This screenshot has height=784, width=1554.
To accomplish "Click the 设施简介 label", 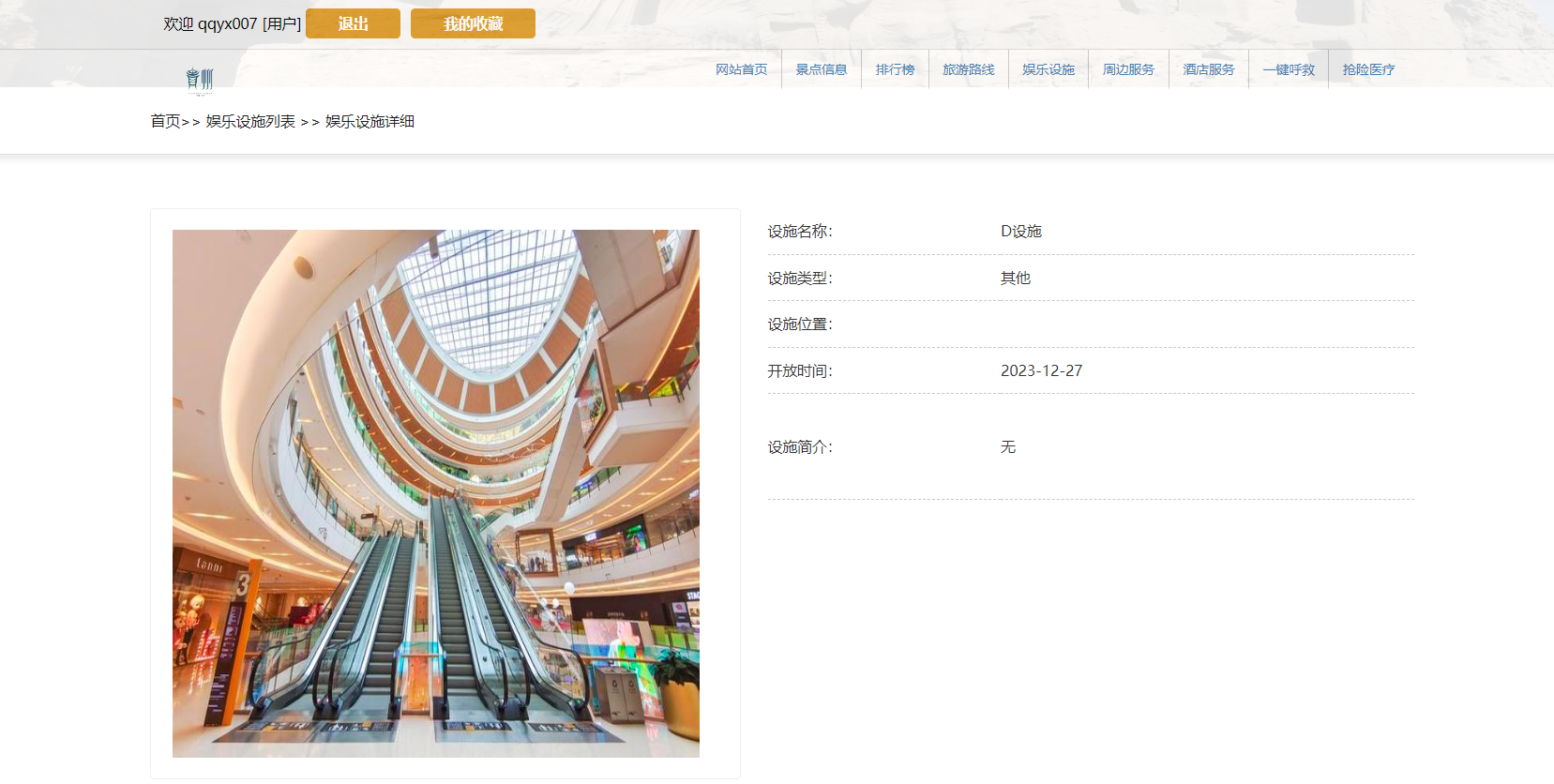I will [800, 447].
